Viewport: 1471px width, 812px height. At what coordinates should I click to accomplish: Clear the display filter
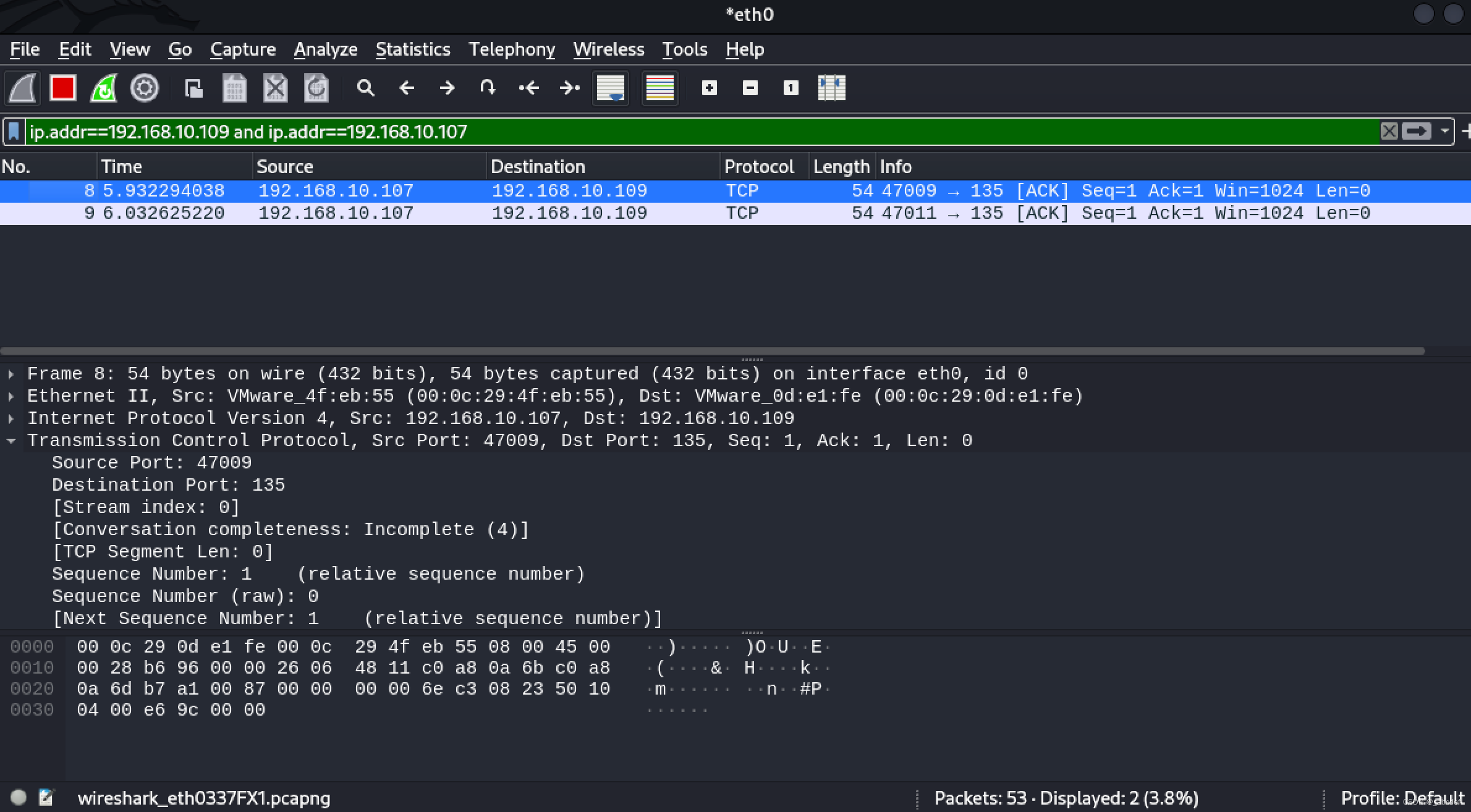(1389, 131)
